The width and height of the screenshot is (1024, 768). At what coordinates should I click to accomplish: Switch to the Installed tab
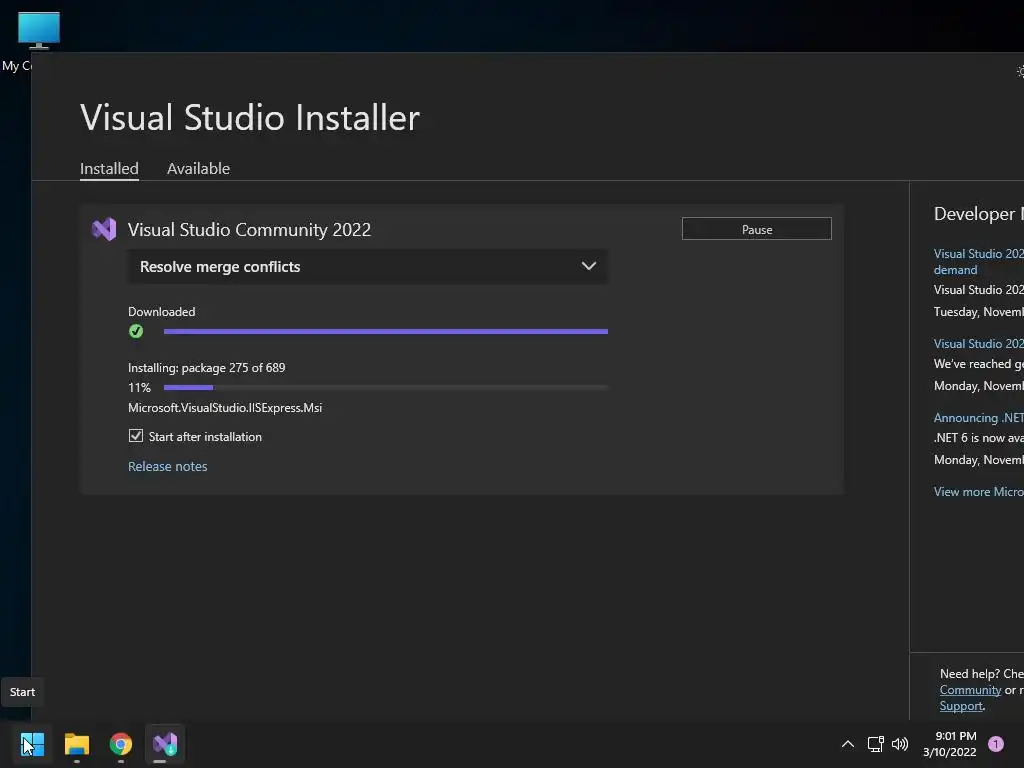(x=109, y=168)
